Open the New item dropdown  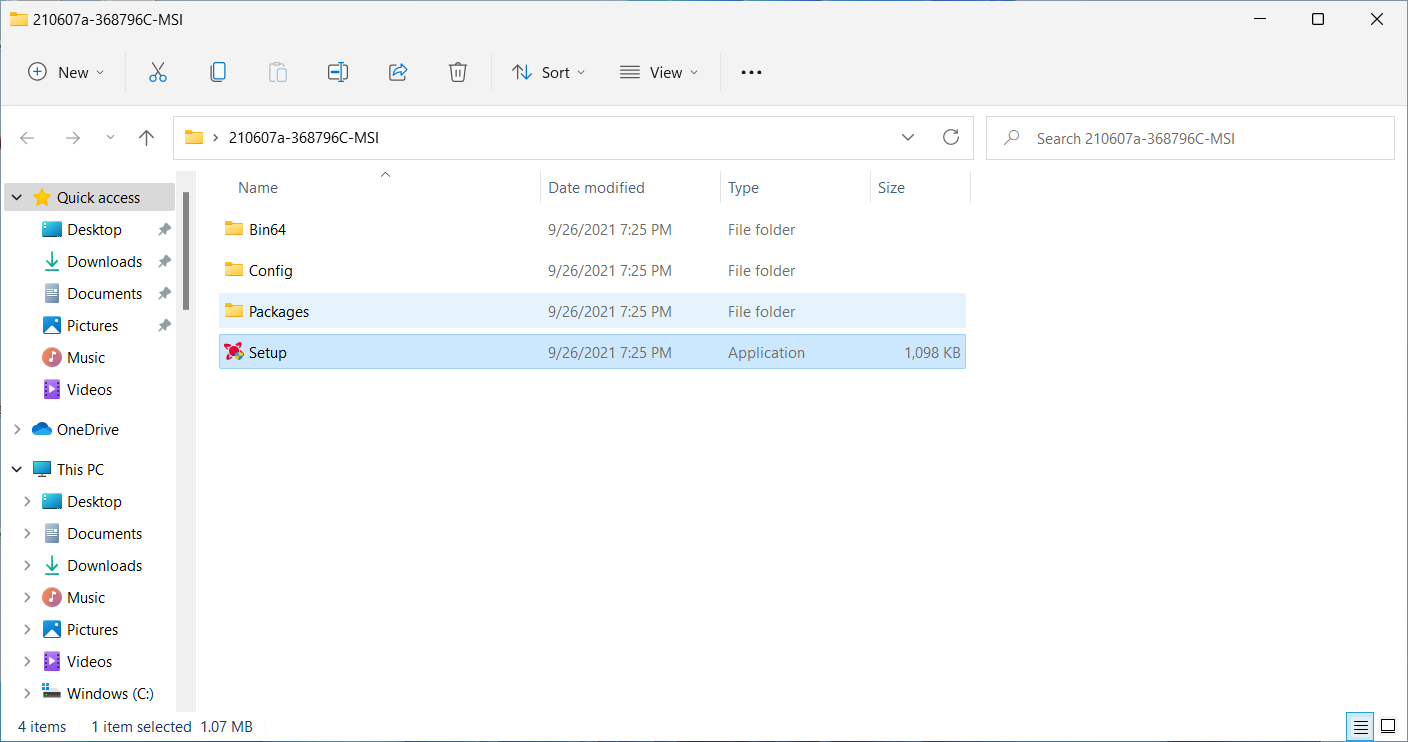tap(66, 72)
